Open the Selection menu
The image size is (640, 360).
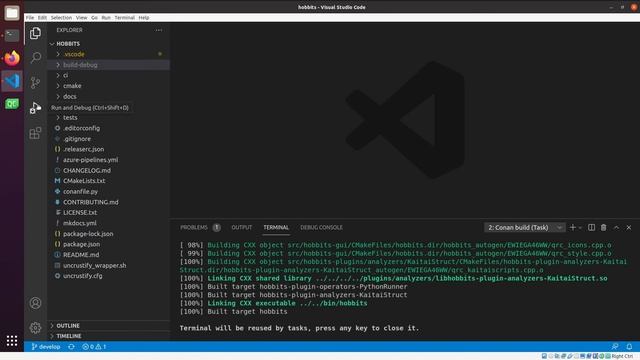point(61,18)
